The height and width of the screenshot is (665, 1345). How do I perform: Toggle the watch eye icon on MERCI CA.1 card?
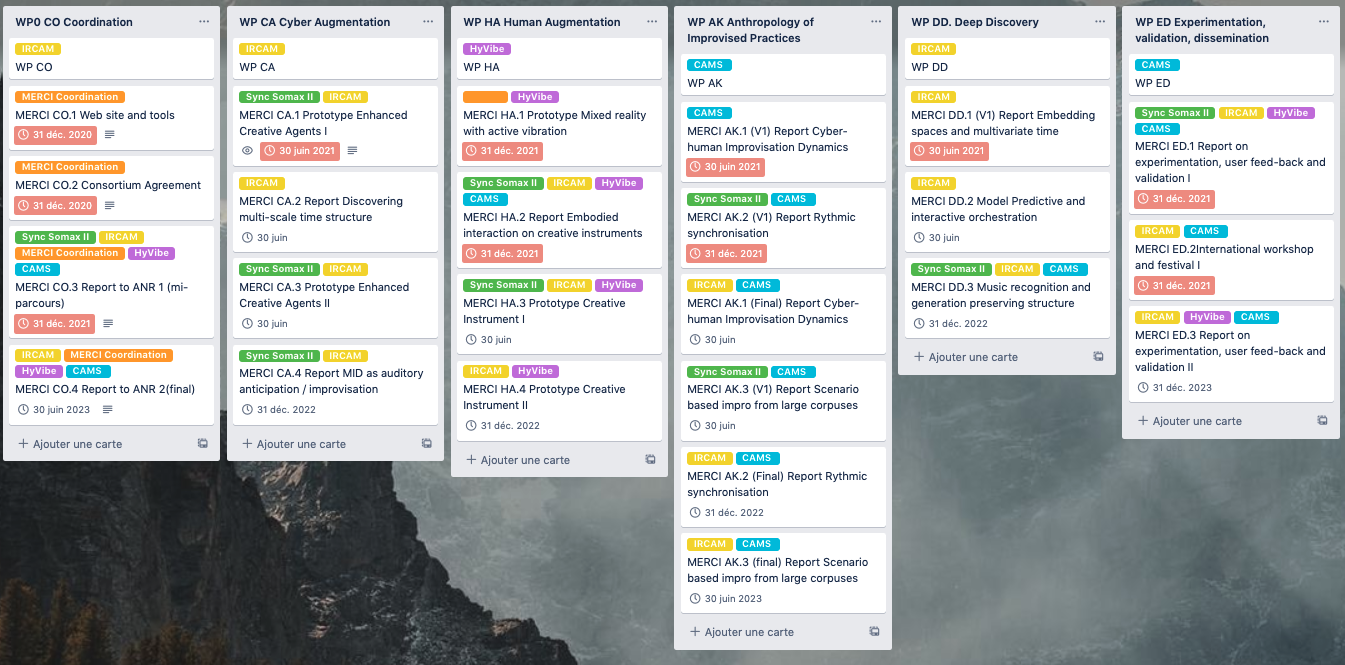click(x=248, y=151)
